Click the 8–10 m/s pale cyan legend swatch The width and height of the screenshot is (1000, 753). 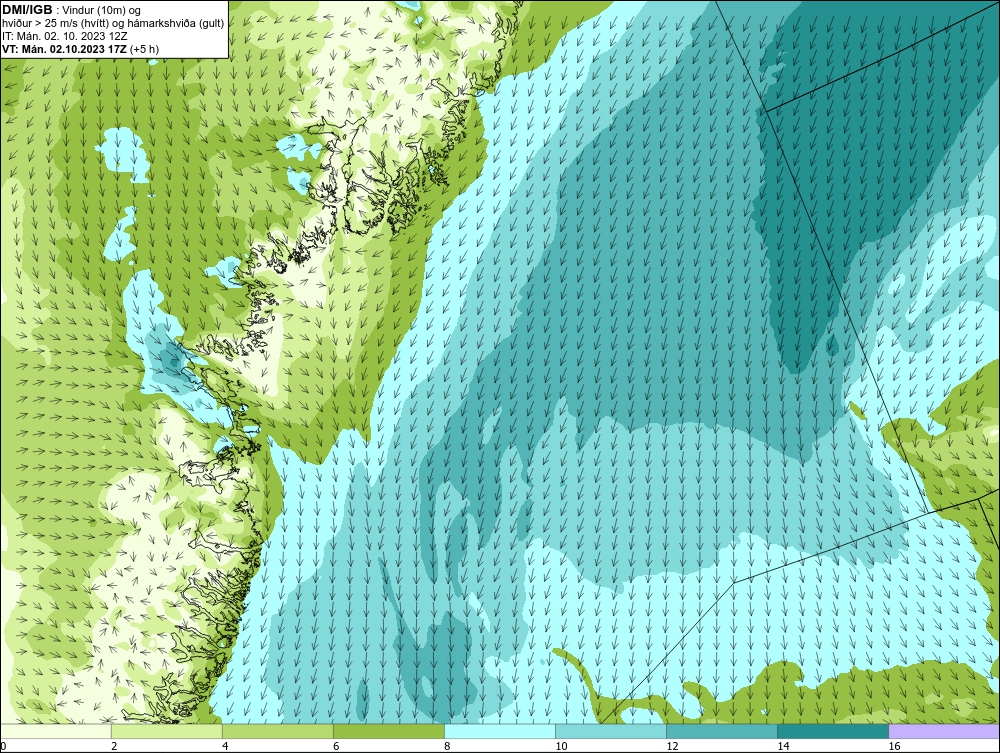(x=499, y=731)
